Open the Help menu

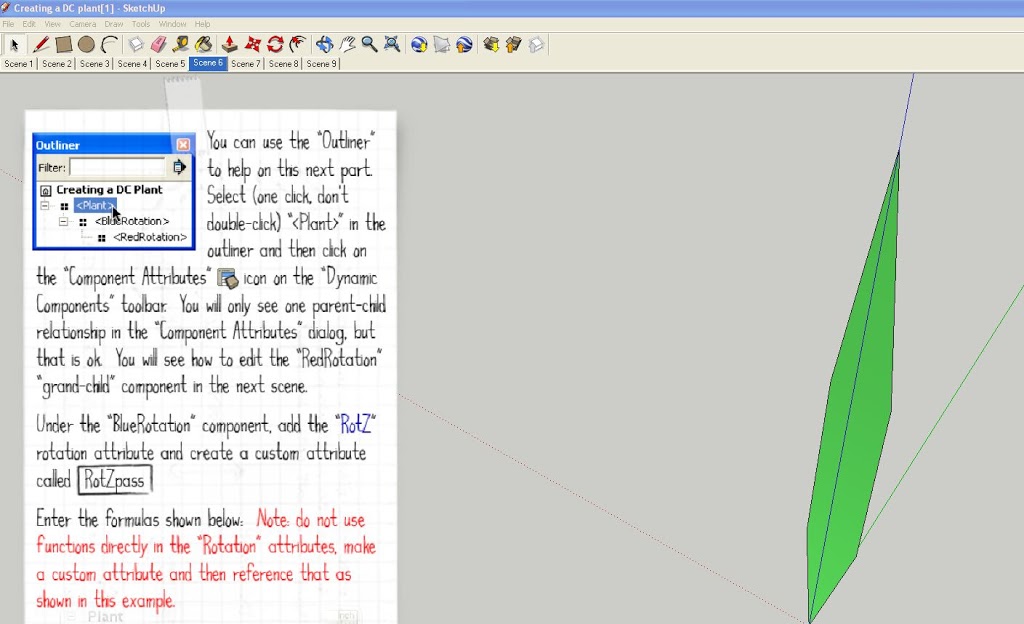(x=202, y=24)
